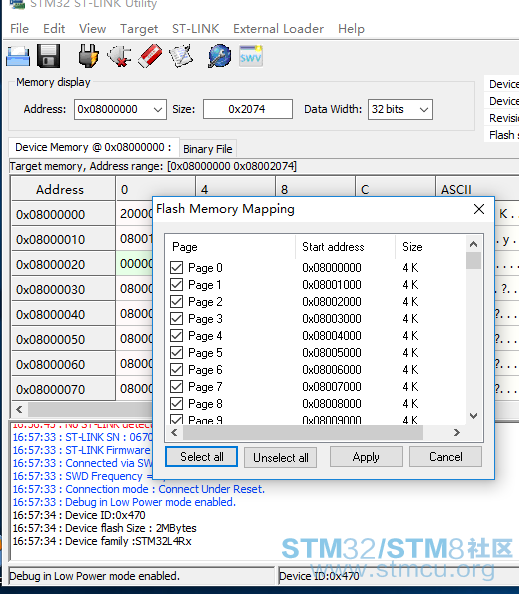Click the page list scroll down arrow

473,416
